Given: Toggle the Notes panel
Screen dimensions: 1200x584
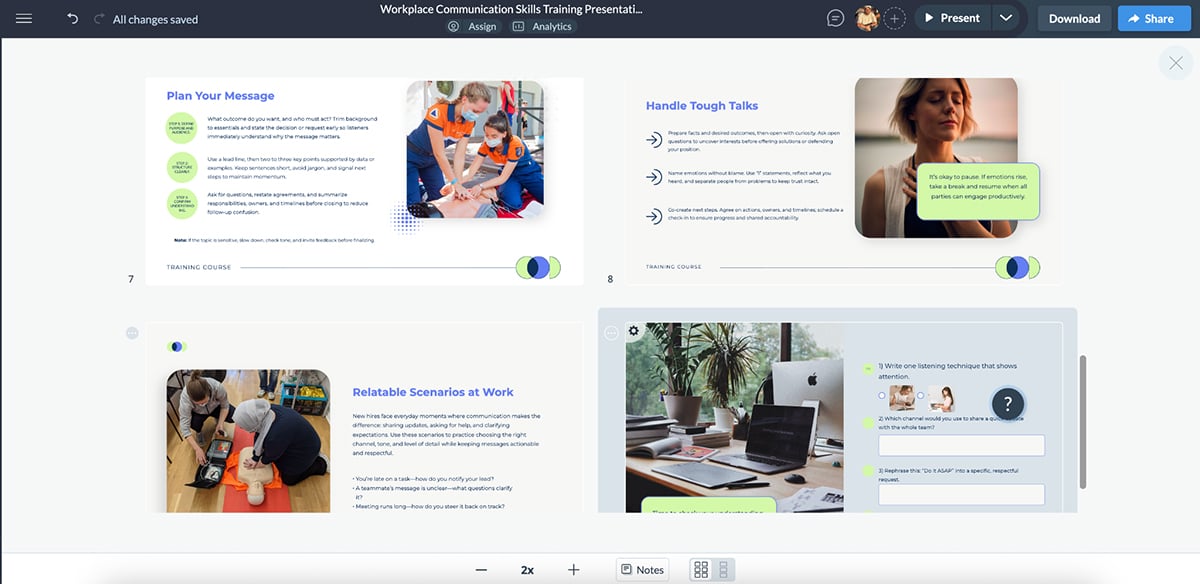Looking at the screenshot, I should 642,569.
